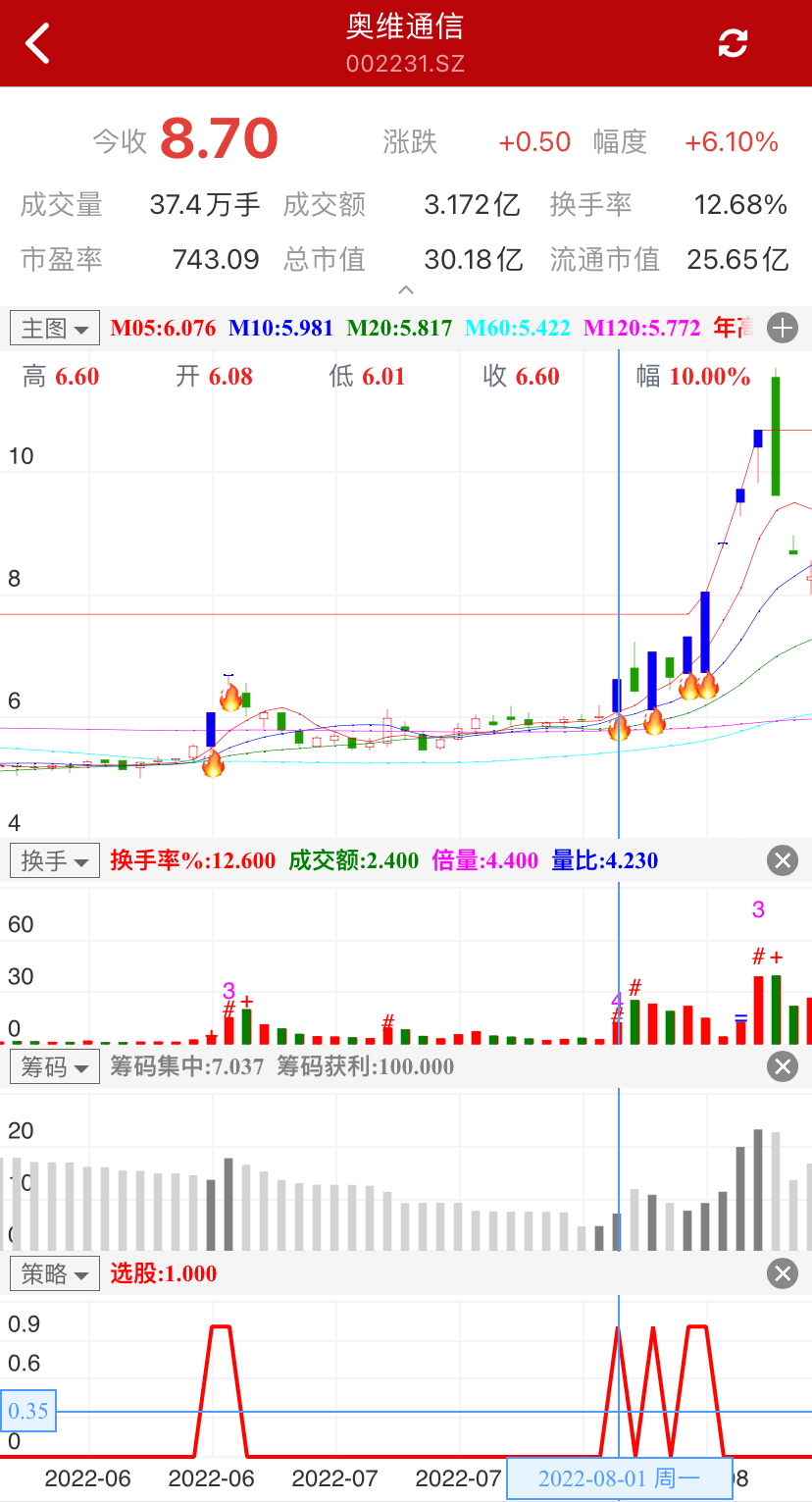Click the circulating market cap 25.65亿
This screenshot has height=1502, width=812.
tap(738, 260)
